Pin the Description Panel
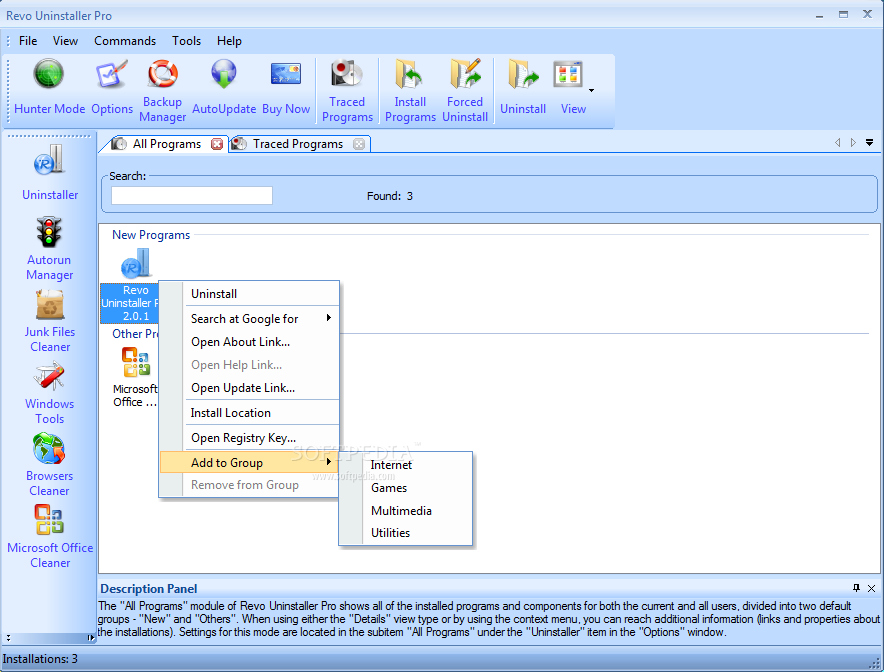884x672 pixels. [x=856, y=588]
